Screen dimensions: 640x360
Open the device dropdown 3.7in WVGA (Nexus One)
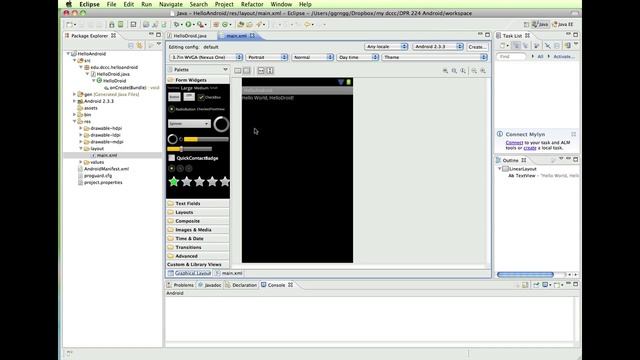pyautogui.click(x=206, y=57)
